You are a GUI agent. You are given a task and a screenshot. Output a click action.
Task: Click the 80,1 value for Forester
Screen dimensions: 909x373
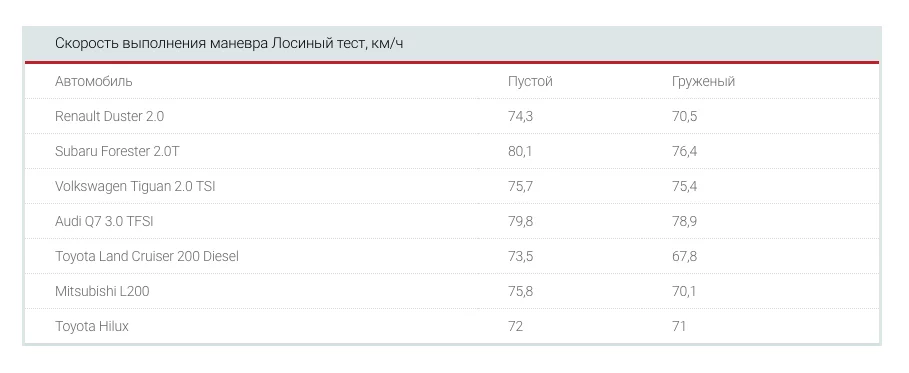519,151
